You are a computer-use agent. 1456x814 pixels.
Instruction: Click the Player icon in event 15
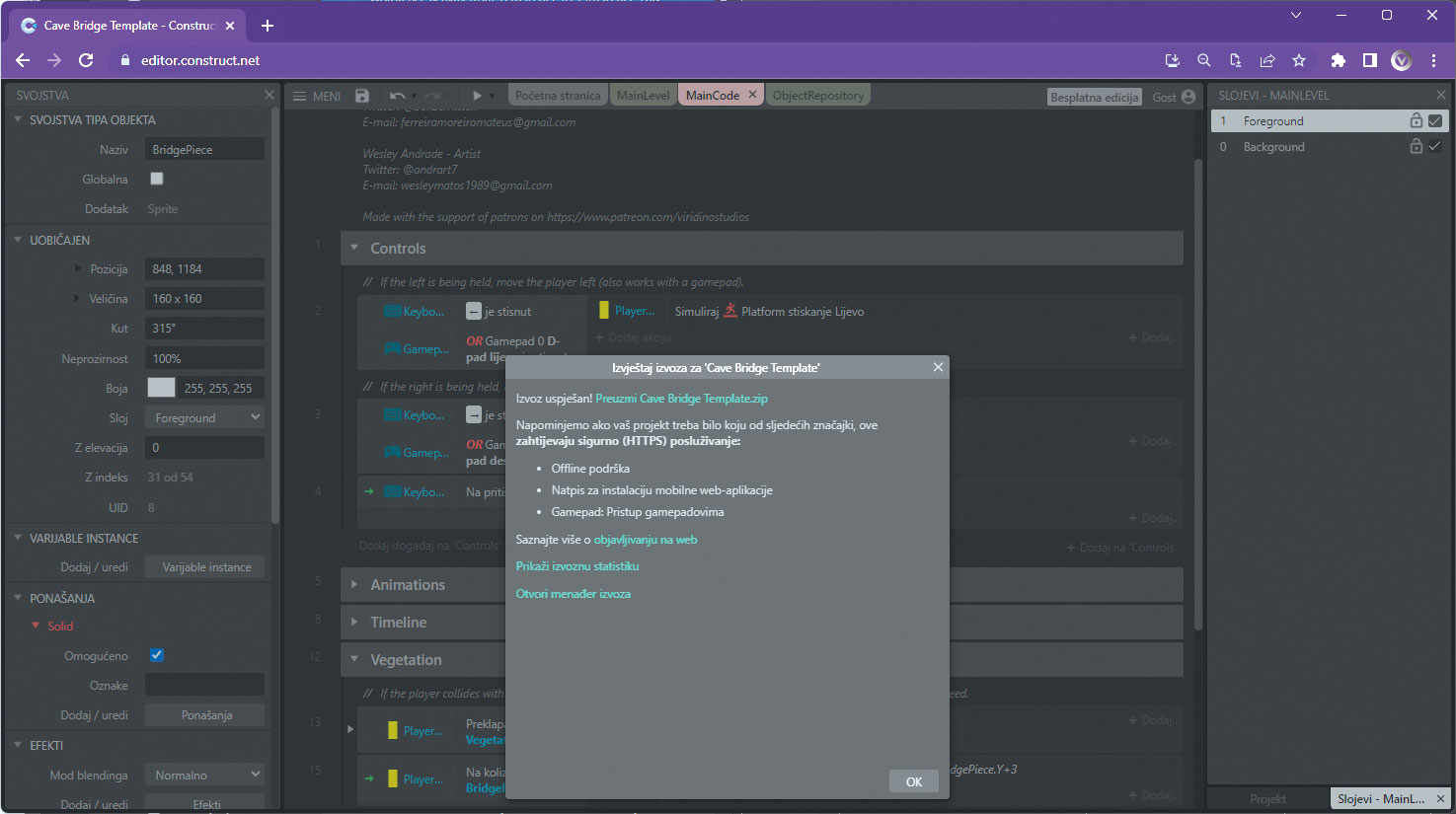coord(393,779)
